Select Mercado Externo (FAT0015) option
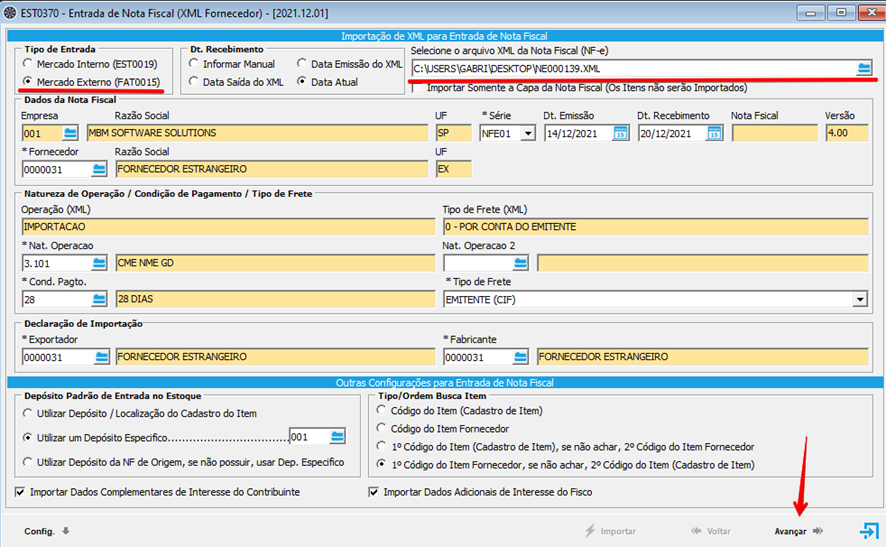 pyautogui.click(x=92, y=82)
